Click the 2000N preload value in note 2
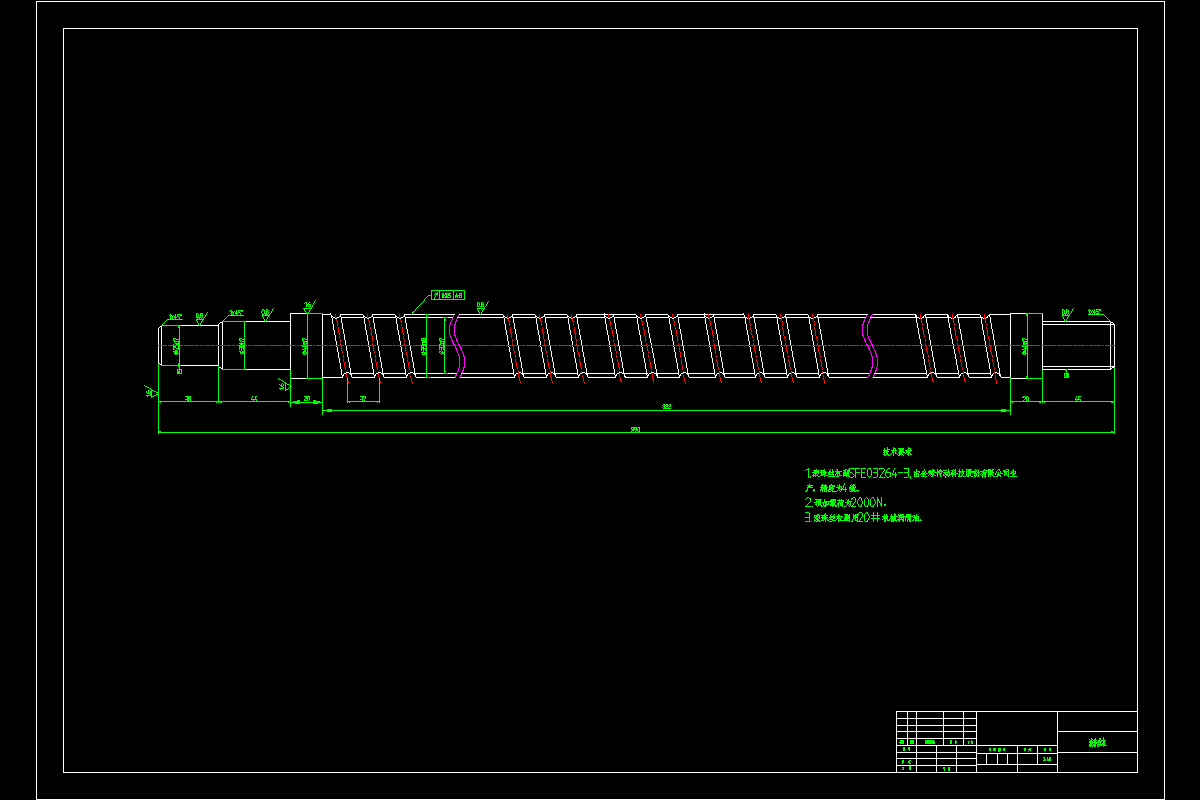The image size is (1200, 800). (x=867, y=502)
